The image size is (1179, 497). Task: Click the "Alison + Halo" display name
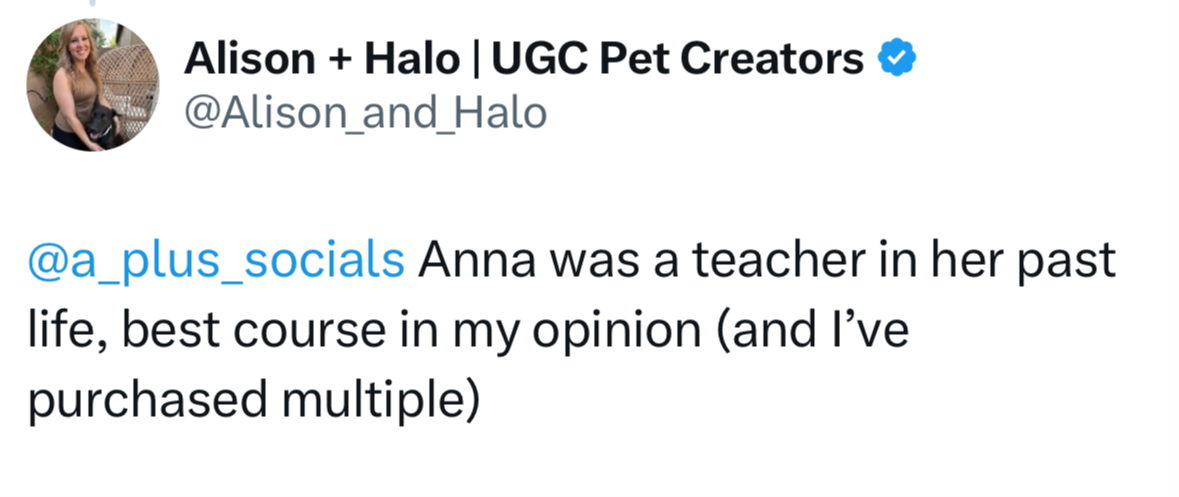point(317,62)
